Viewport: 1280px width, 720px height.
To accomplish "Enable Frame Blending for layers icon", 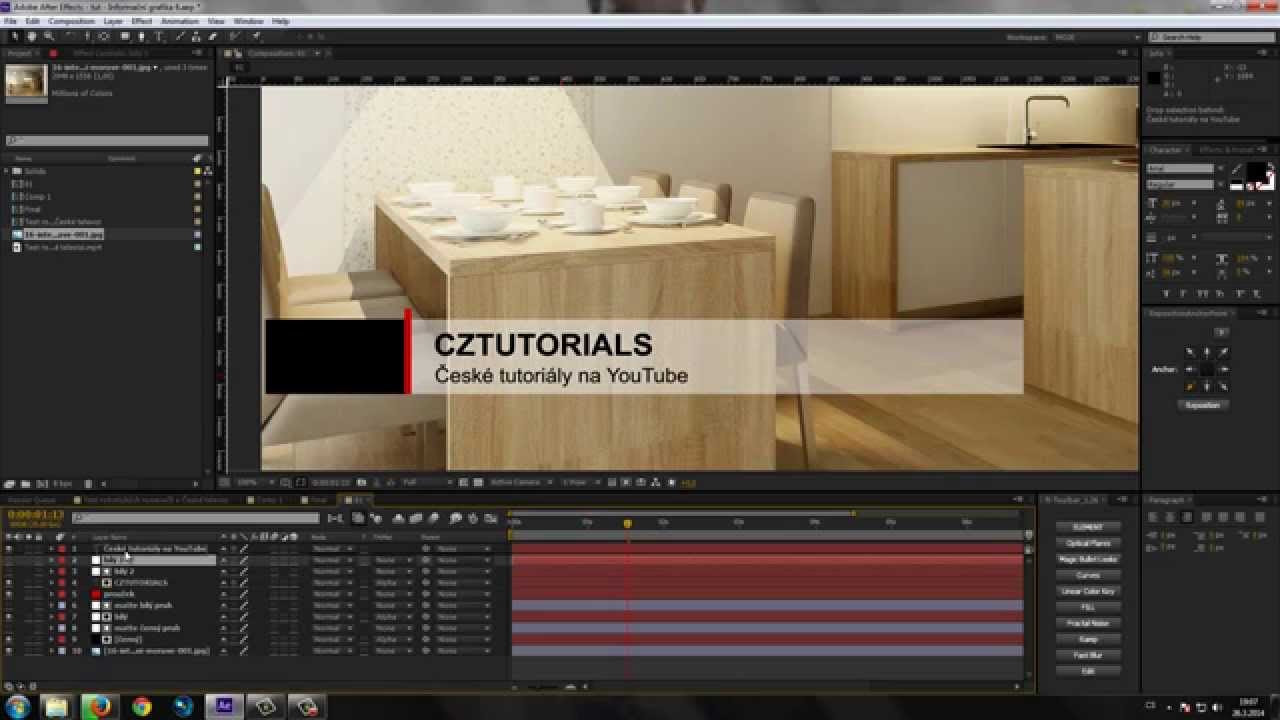I will pyautogui.click(x=416, y=518).
